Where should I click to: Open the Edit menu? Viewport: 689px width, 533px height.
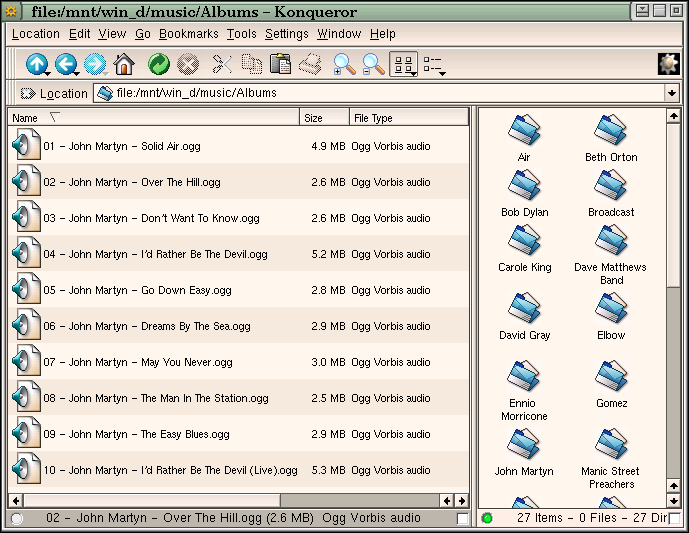[x=79, y=34]
